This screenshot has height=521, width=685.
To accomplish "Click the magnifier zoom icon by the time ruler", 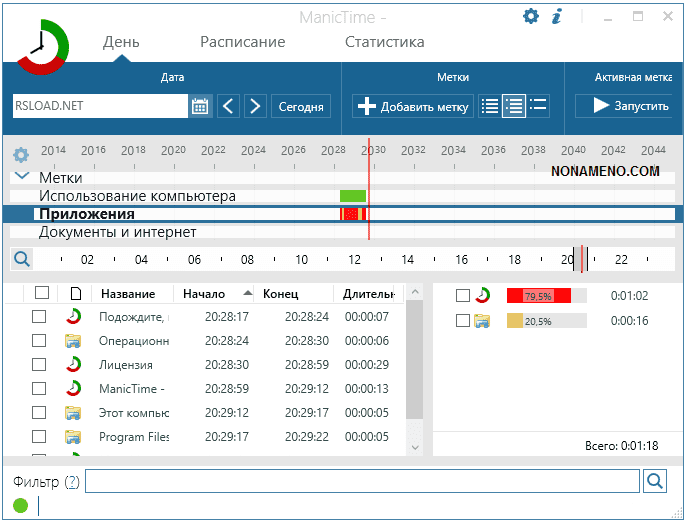I will (x=21, y=259).
